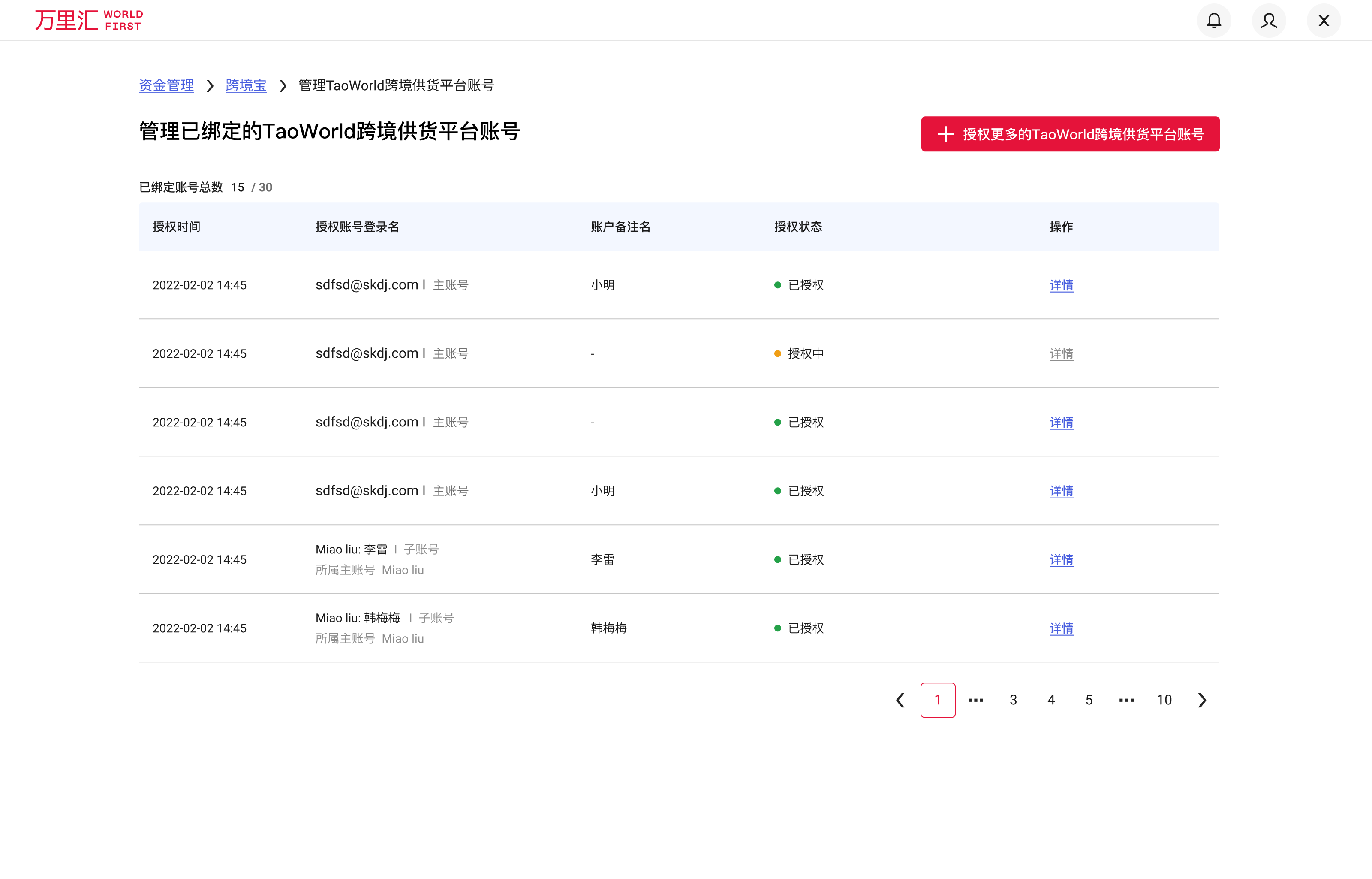
Task: Click the plus icon on the red button
Action: 945,134
